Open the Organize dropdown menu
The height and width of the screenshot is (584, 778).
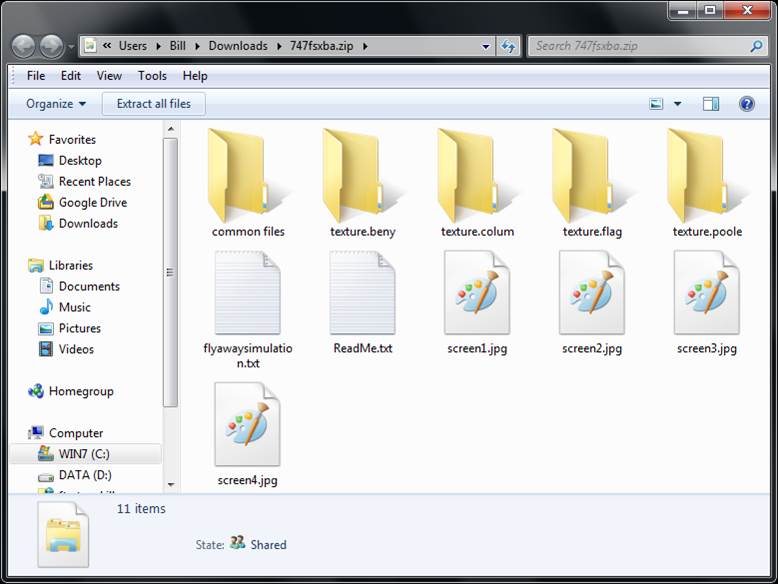pos(56,104)
